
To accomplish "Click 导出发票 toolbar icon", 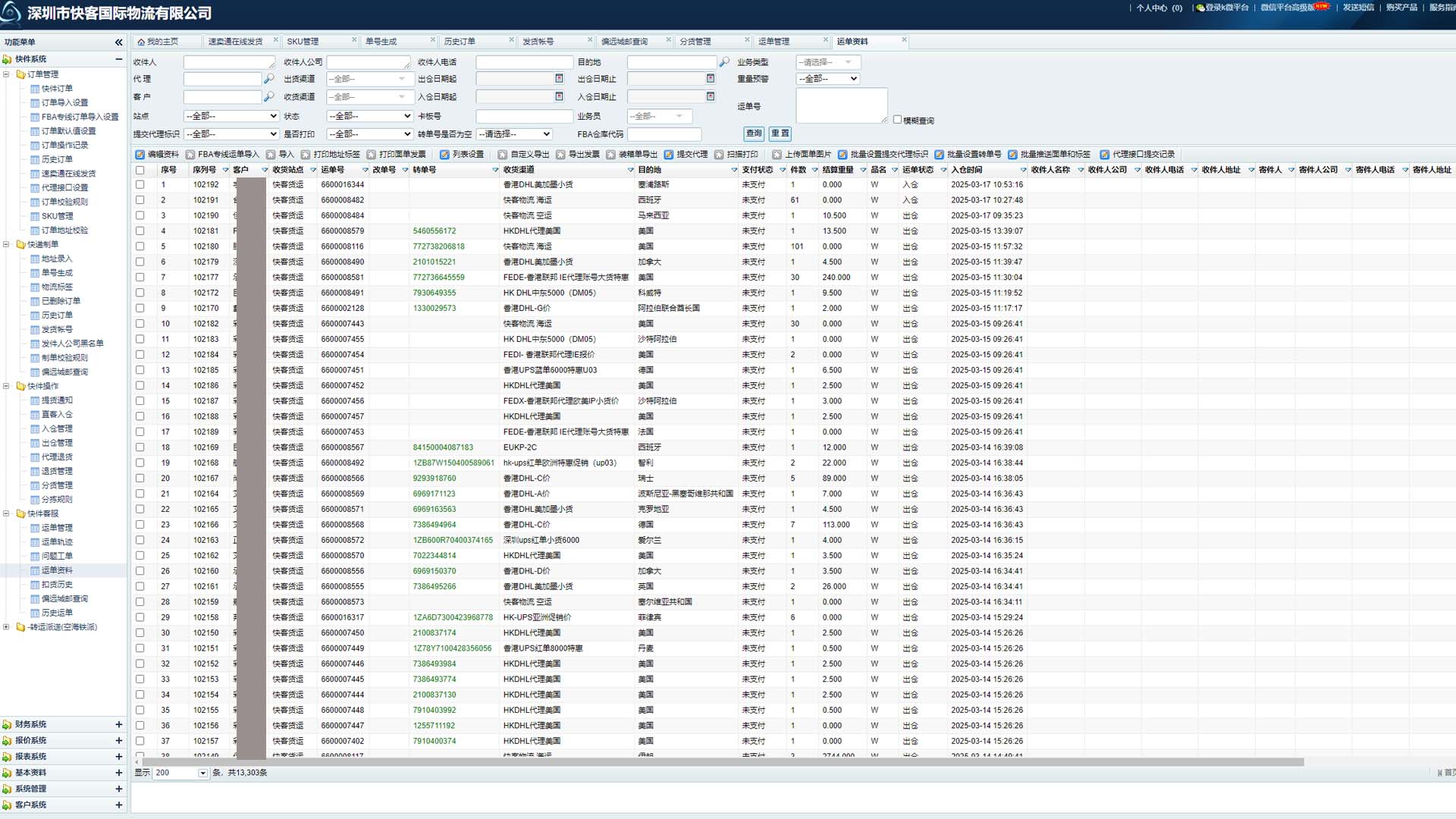I will 560,155.
